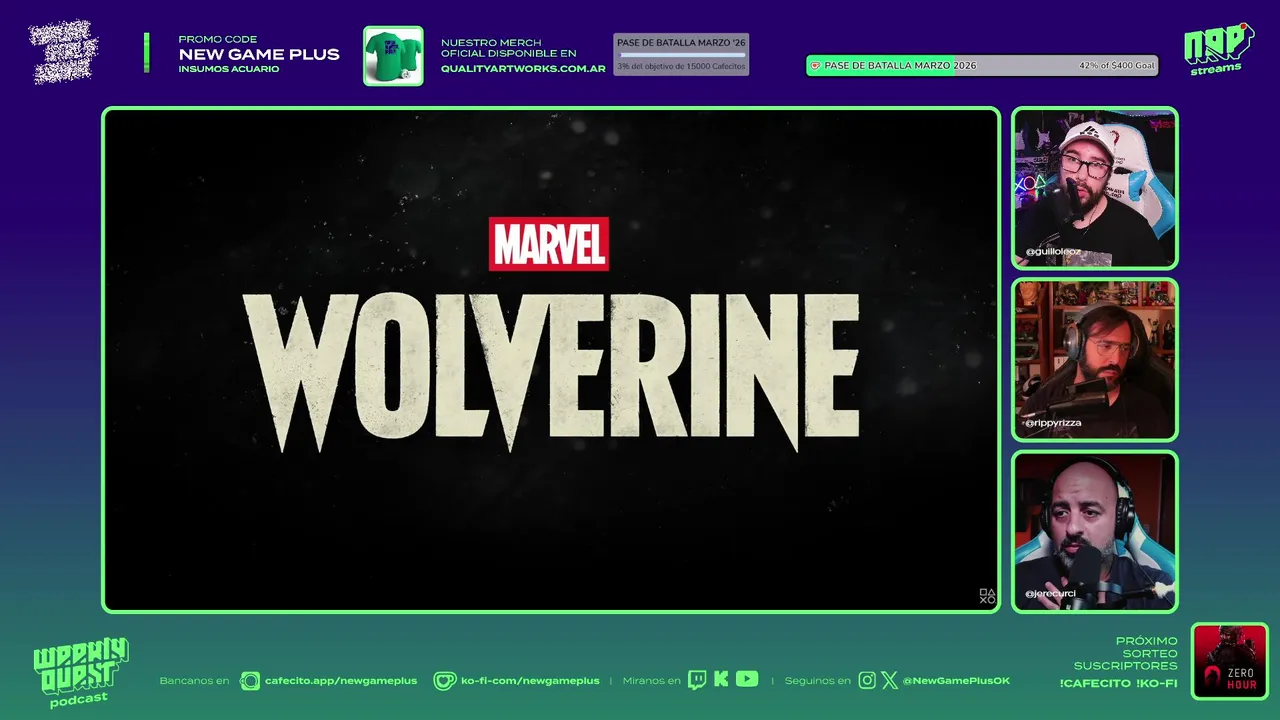Viewport: 1280px width, 720px height.
Task: Click the '@guilloleoz' name tag
Action: pyautogui.click(x=1053, y=252)
